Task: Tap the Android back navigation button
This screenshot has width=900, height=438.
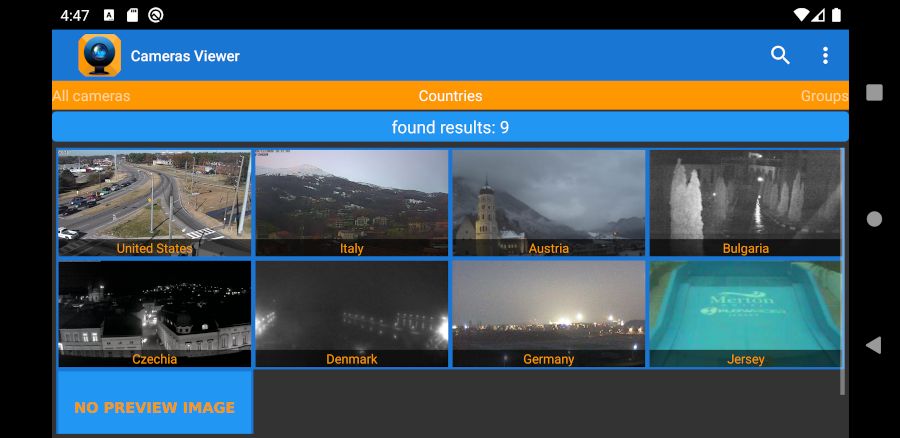Action: 874,345
